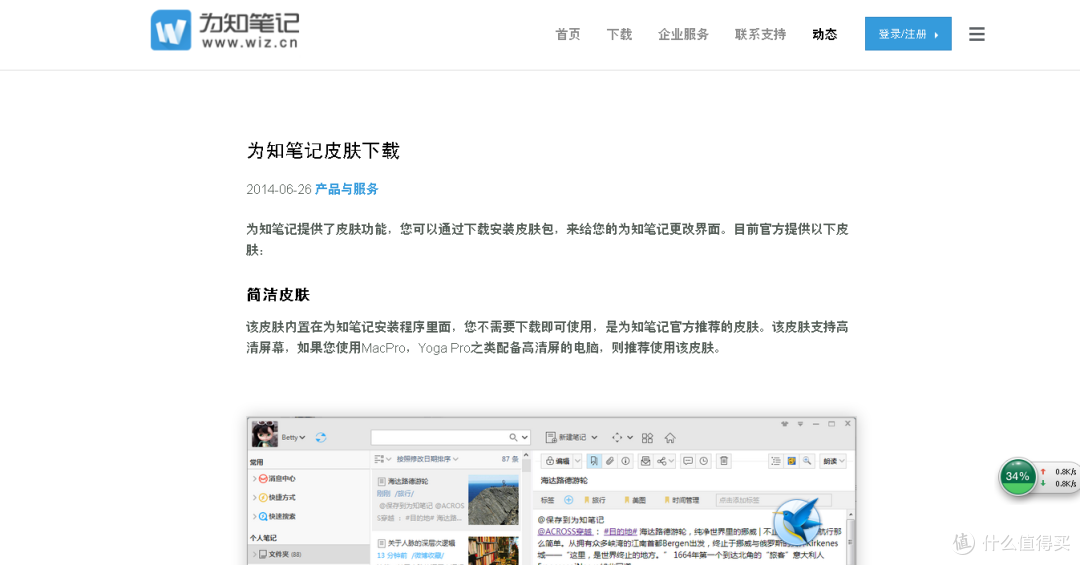
Task: Click the yellow-and-blue icon near 朗读
Action: pyautogui.click(x=791, y=461)
